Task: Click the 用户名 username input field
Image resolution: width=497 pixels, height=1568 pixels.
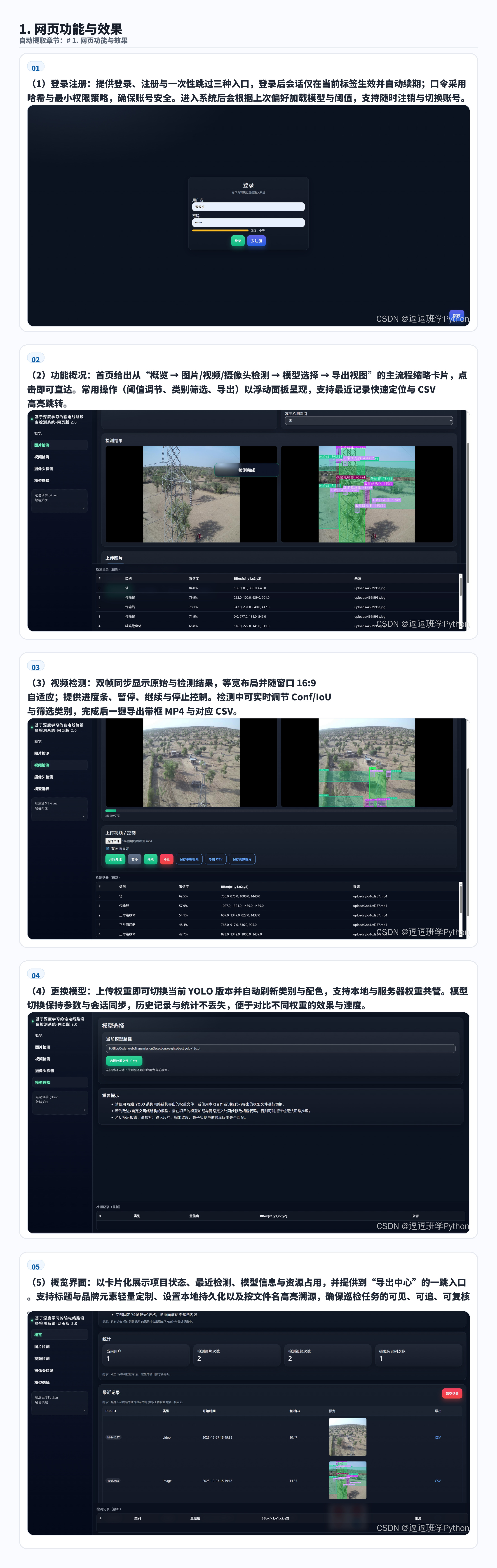Action: click(248, 207)
